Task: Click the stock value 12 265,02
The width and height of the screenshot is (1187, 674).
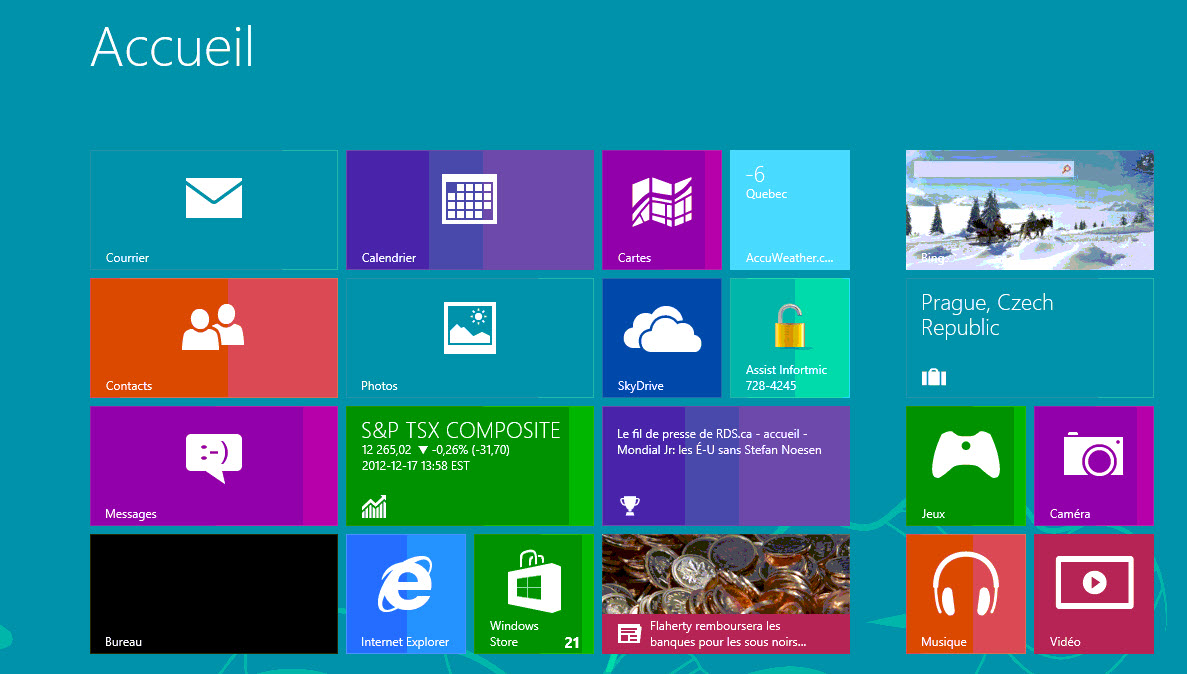Action: (386, 450)
